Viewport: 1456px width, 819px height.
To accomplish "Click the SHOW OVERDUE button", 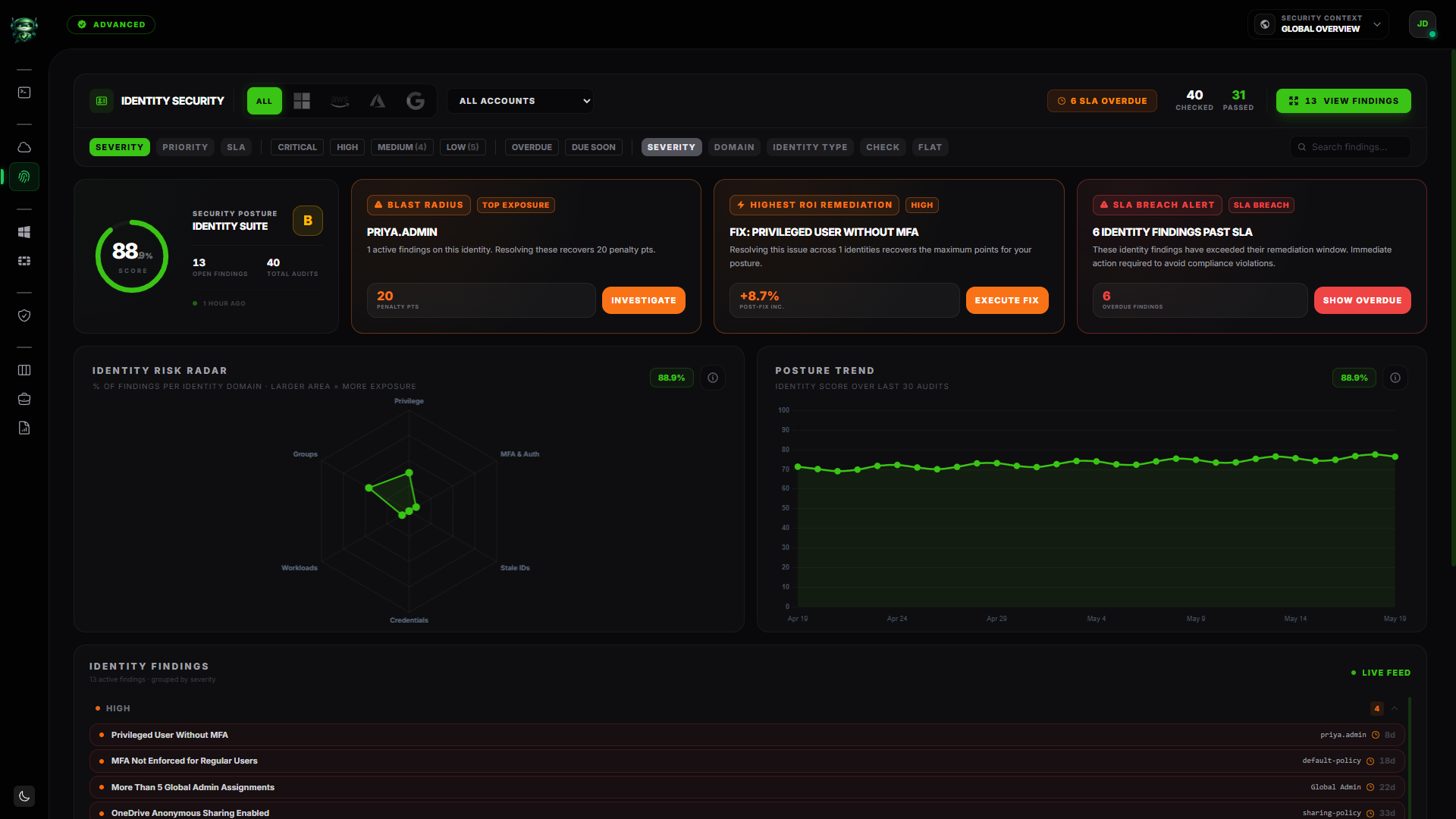I will [x=1362, y=300].
